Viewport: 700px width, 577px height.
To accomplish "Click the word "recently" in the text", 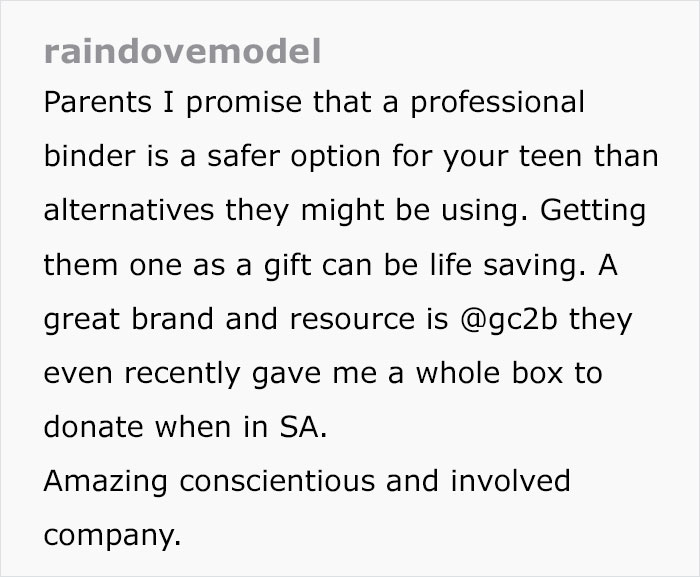I will coord(175,374).
